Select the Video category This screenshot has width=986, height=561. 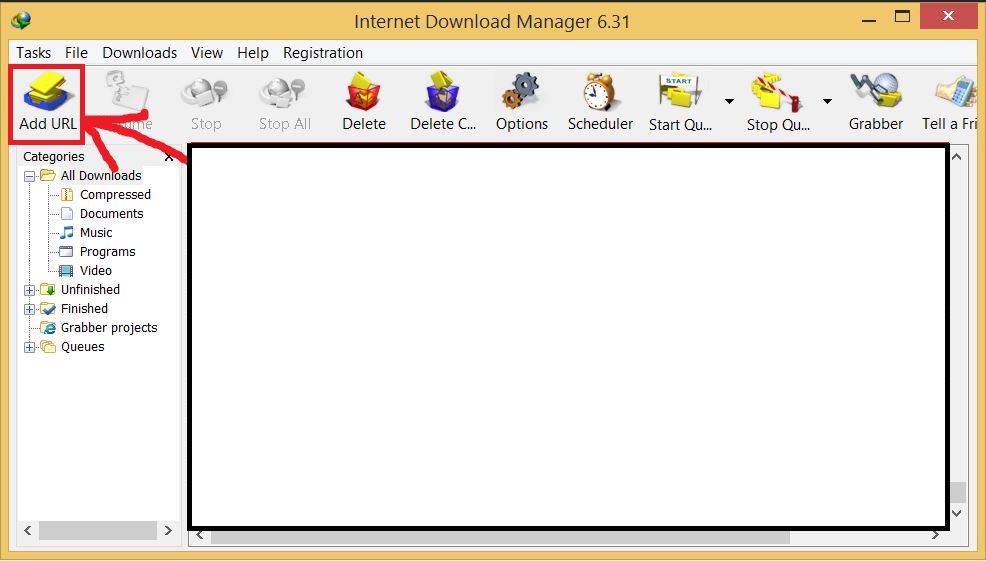click(x=96, y=270)
